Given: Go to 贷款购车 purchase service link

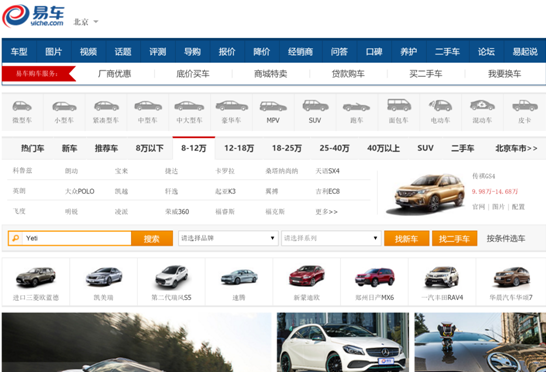Looking at the screenshot, I should [348, 74].
